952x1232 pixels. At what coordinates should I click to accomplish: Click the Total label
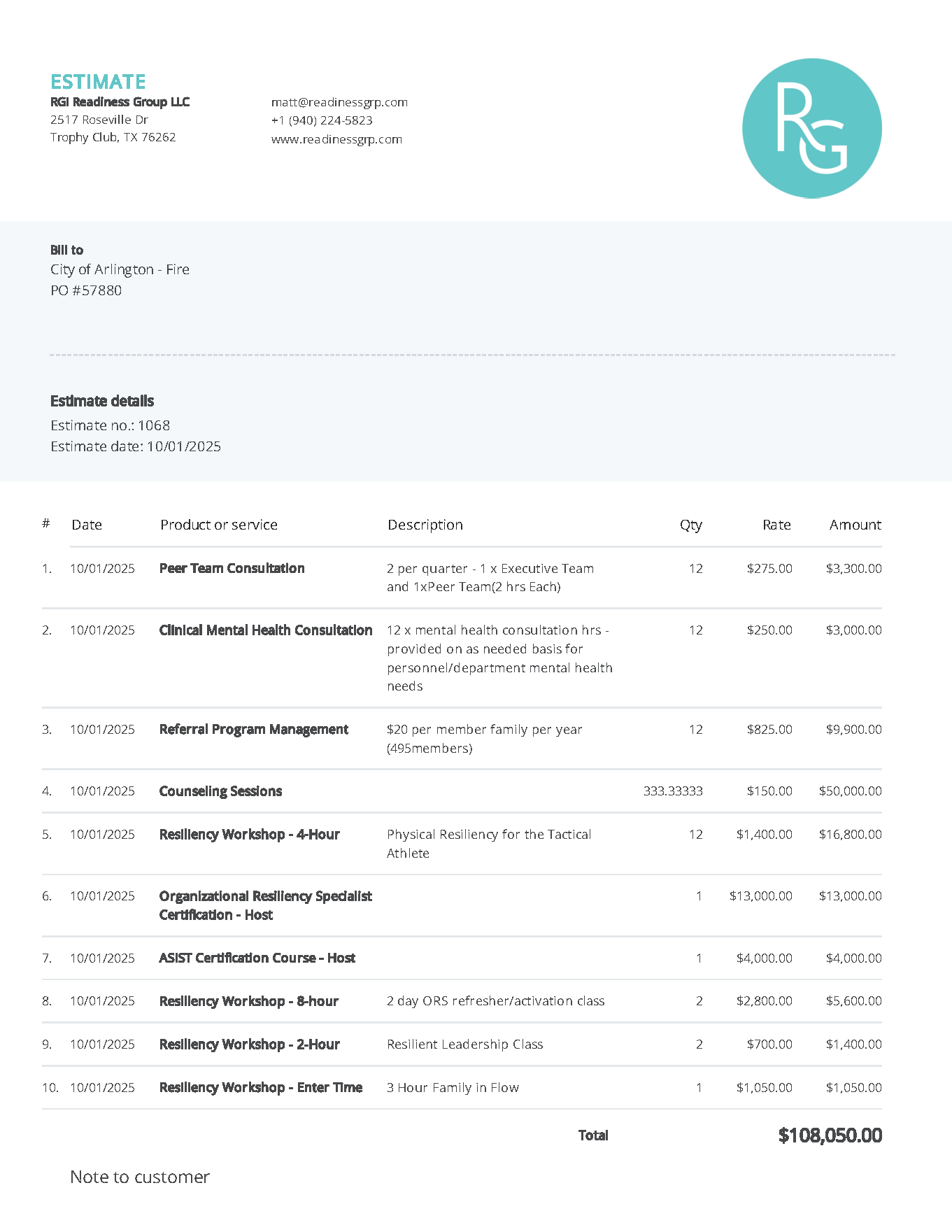coord(593,1135)
